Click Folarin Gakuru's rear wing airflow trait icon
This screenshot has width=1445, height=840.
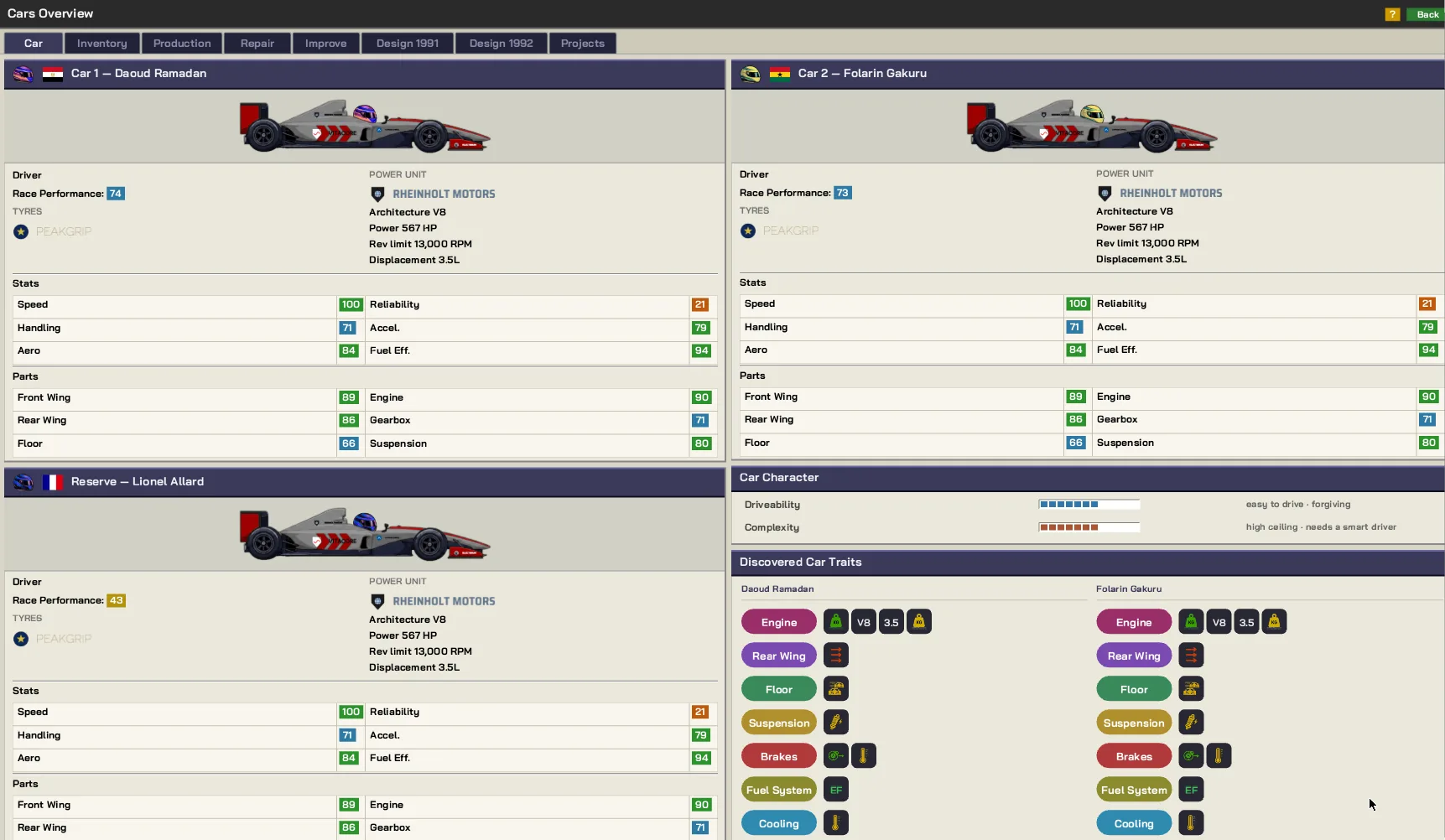pos(1192,656)
